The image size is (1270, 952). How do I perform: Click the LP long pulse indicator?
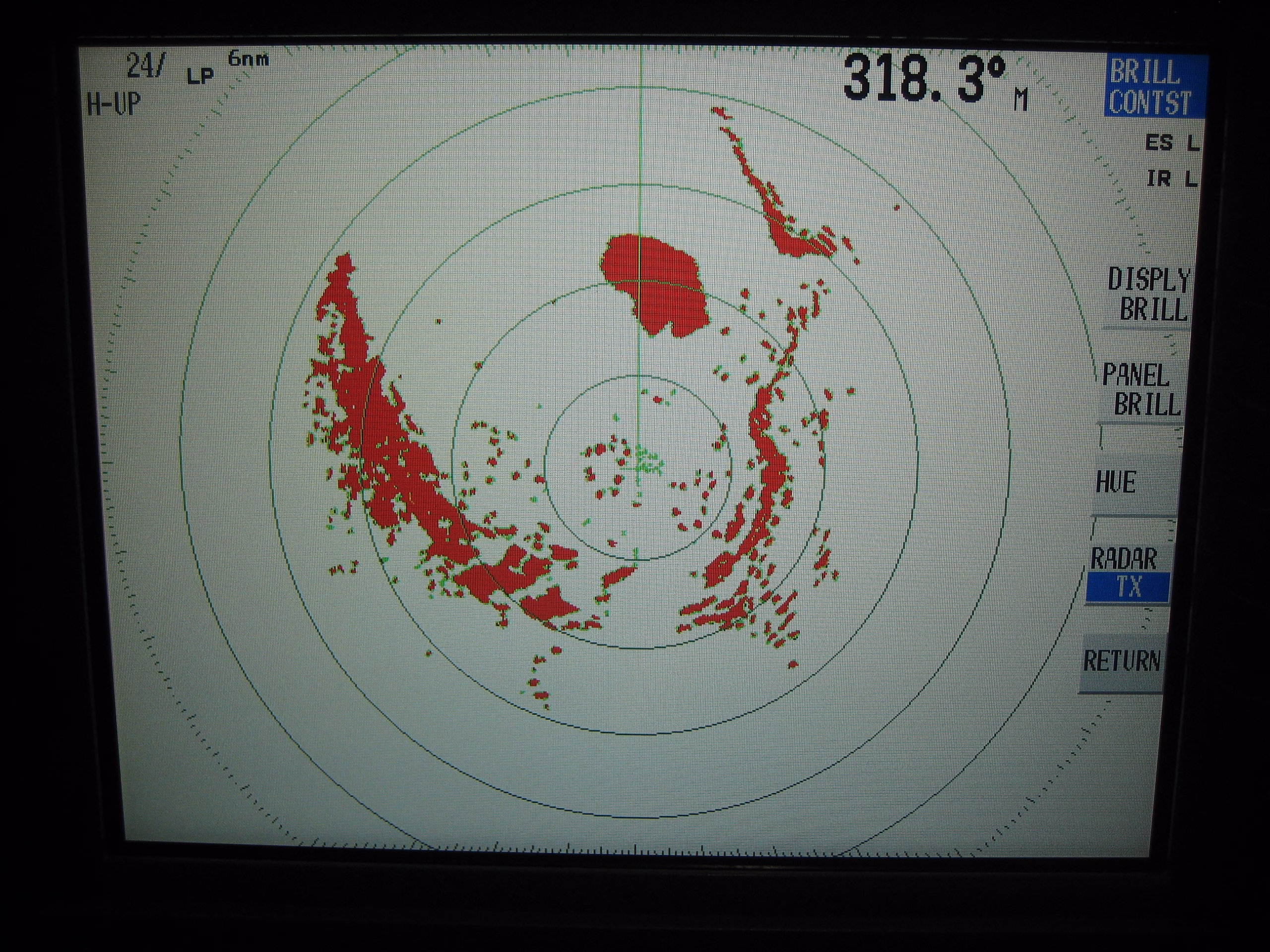(200, 75)
